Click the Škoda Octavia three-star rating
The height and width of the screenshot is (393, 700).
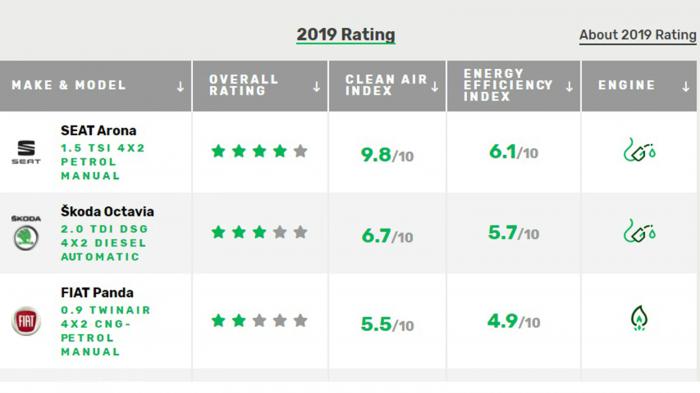(x=259, y=232)
